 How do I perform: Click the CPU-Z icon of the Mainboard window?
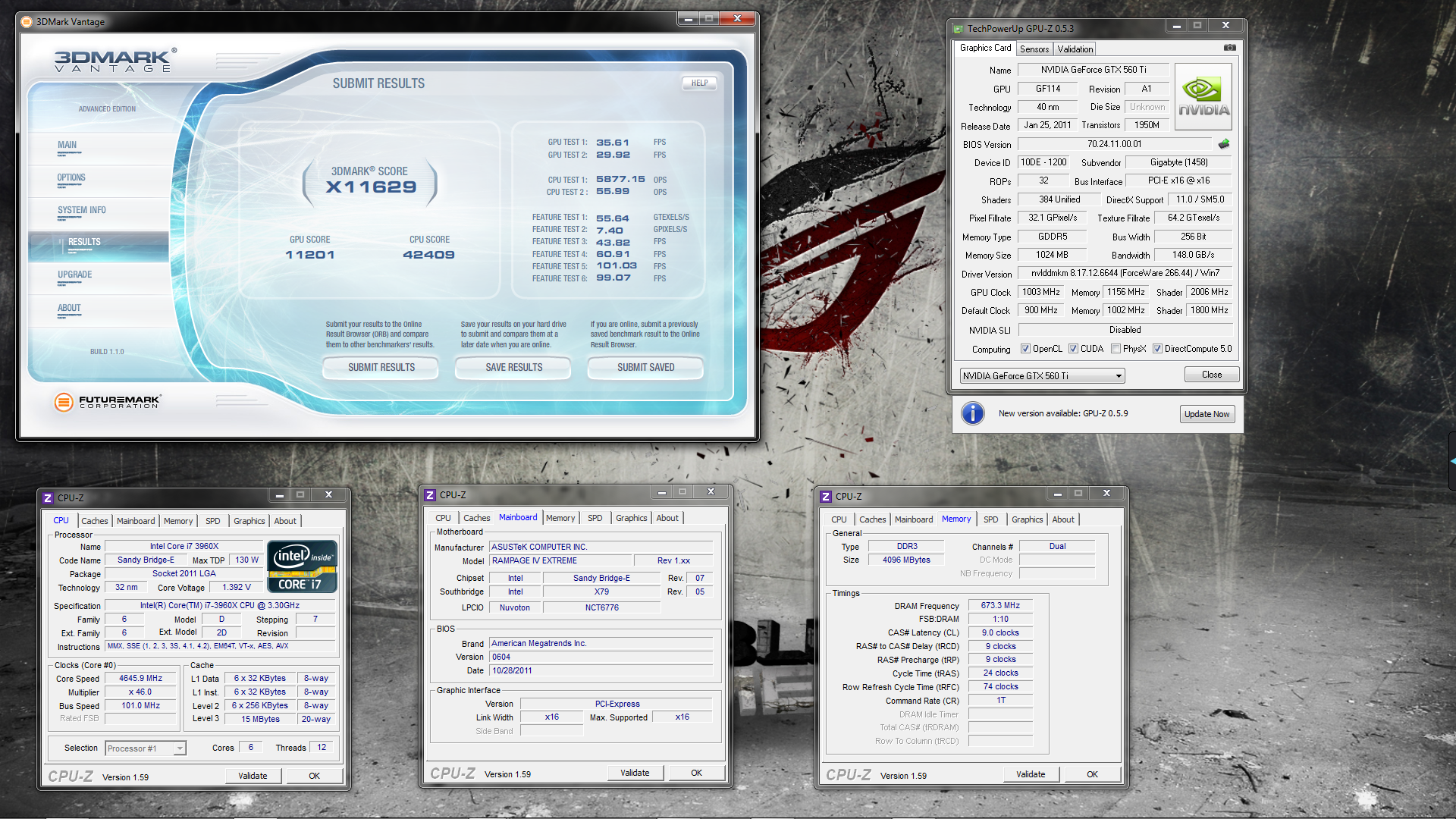pos(430,495)
